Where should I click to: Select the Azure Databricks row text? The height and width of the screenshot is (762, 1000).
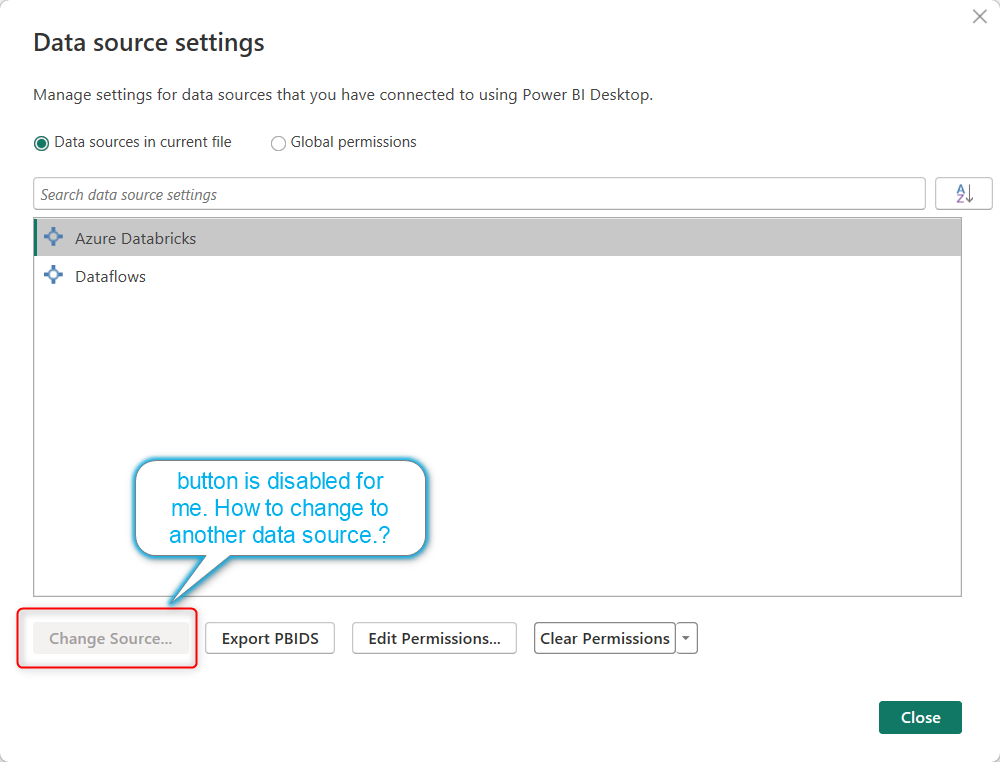coord(135,238)
